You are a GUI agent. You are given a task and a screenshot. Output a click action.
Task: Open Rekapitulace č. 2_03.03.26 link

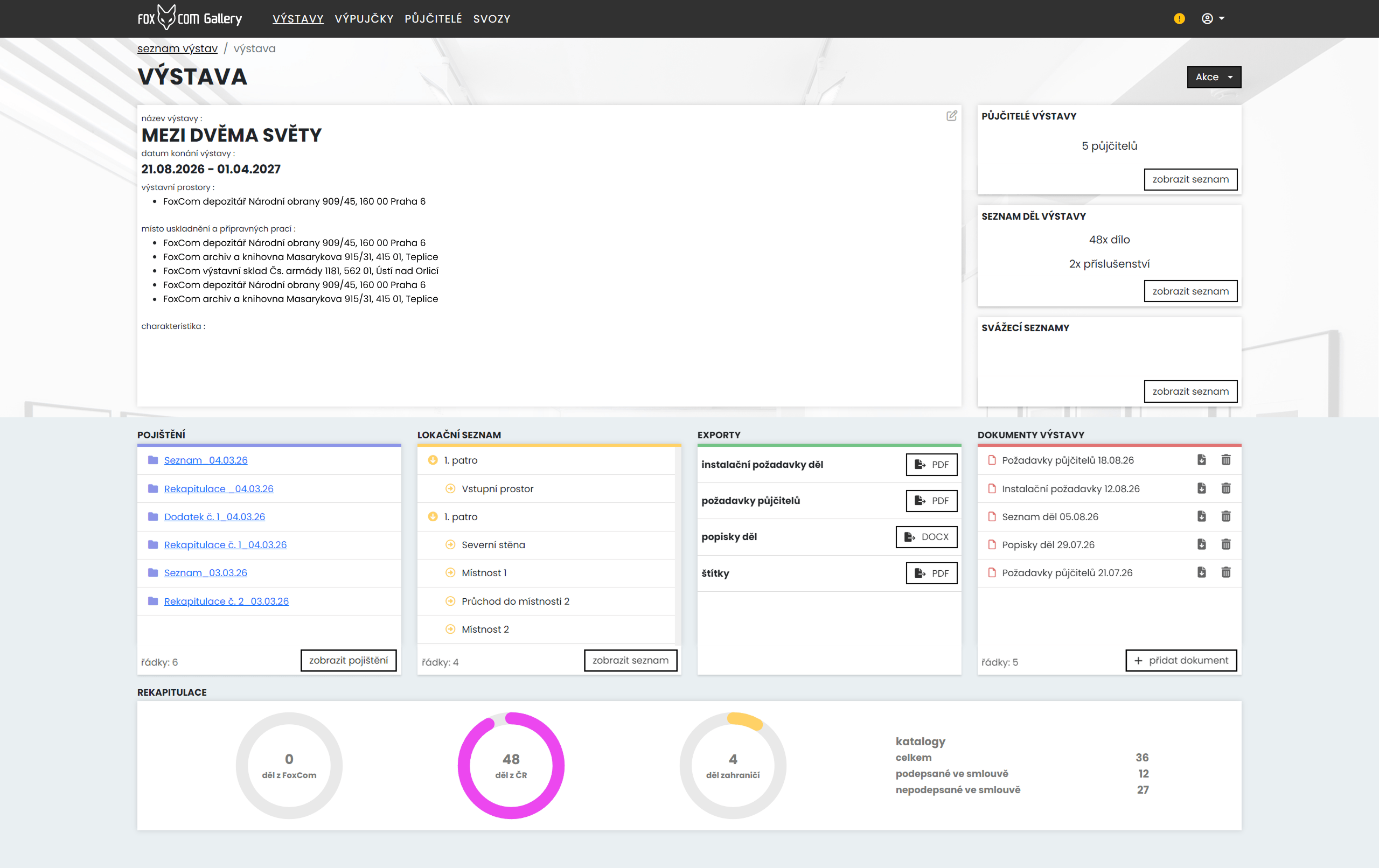226,601
